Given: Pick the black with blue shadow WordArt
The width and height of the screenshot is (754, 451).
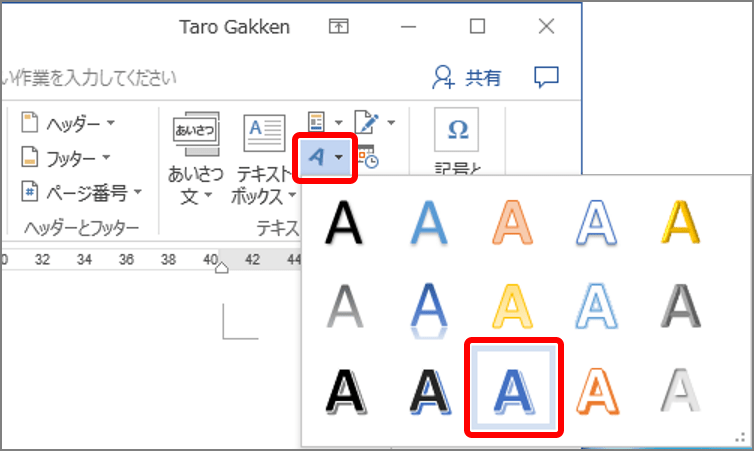Looking at the screenshot, I should (430, 391).
